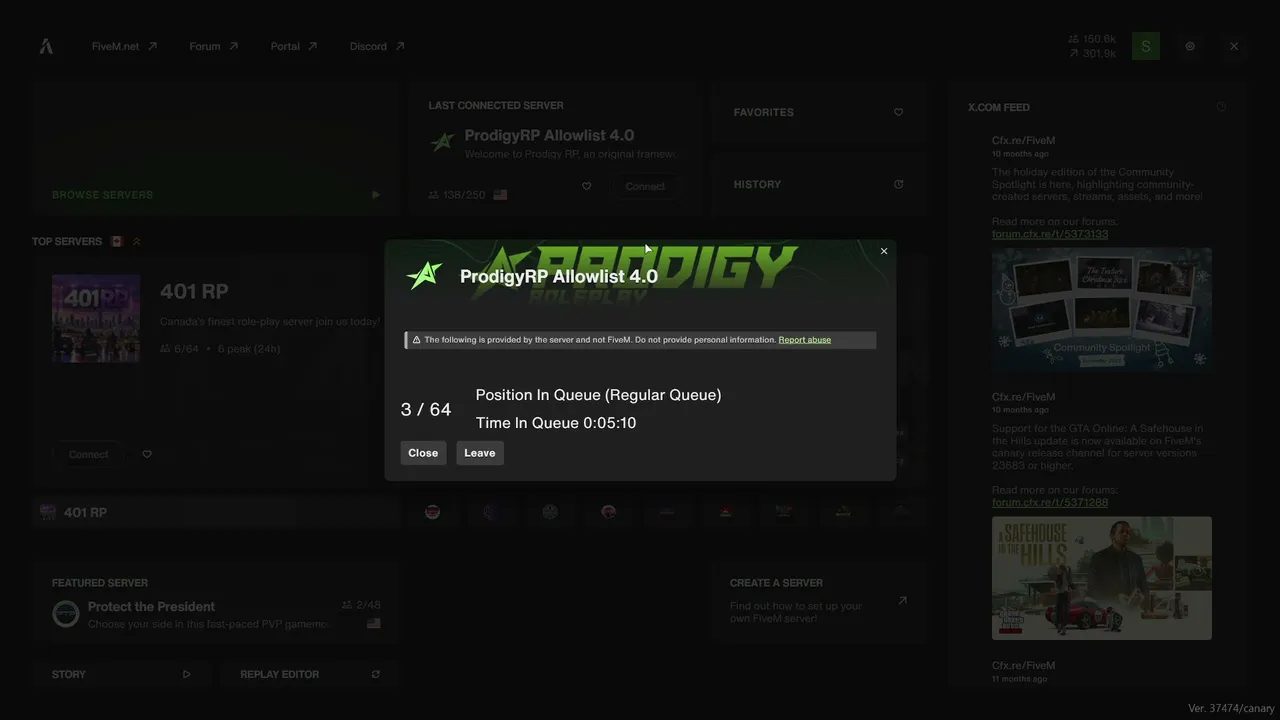
Task: Open the FiveM.net link
Action: click(x=124, y=46)
